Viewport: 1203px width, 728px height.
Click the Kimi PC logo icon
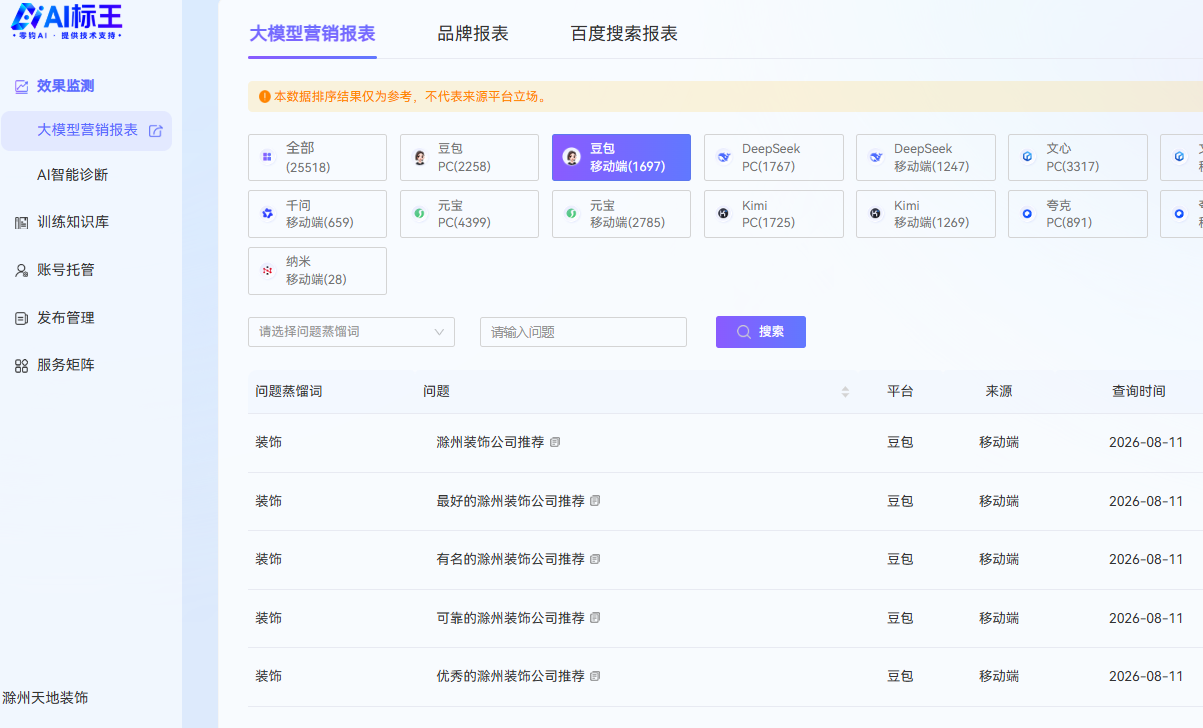(x=724, y=214)
